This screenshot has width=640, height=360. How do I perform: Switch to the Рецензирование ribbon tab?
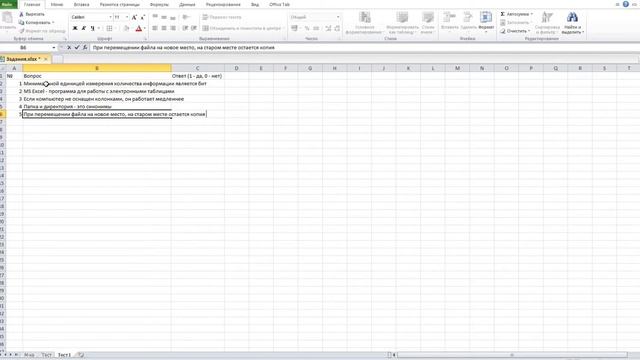223,4
